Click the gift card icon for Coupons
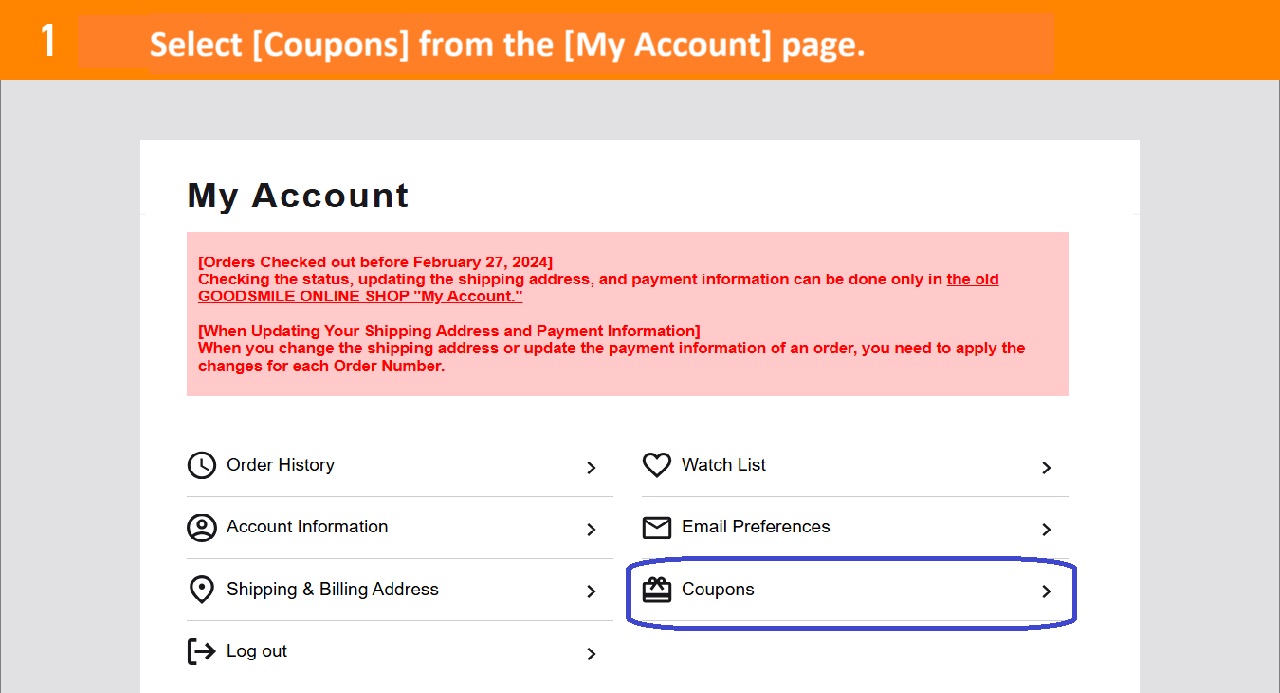 click(657, 590)
